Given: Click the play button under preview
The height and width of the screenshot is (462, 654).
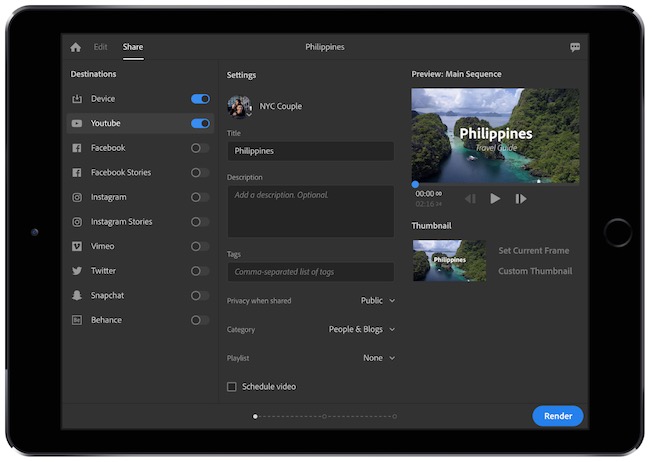Looking at the screenshot, I should tap(495, 199).
